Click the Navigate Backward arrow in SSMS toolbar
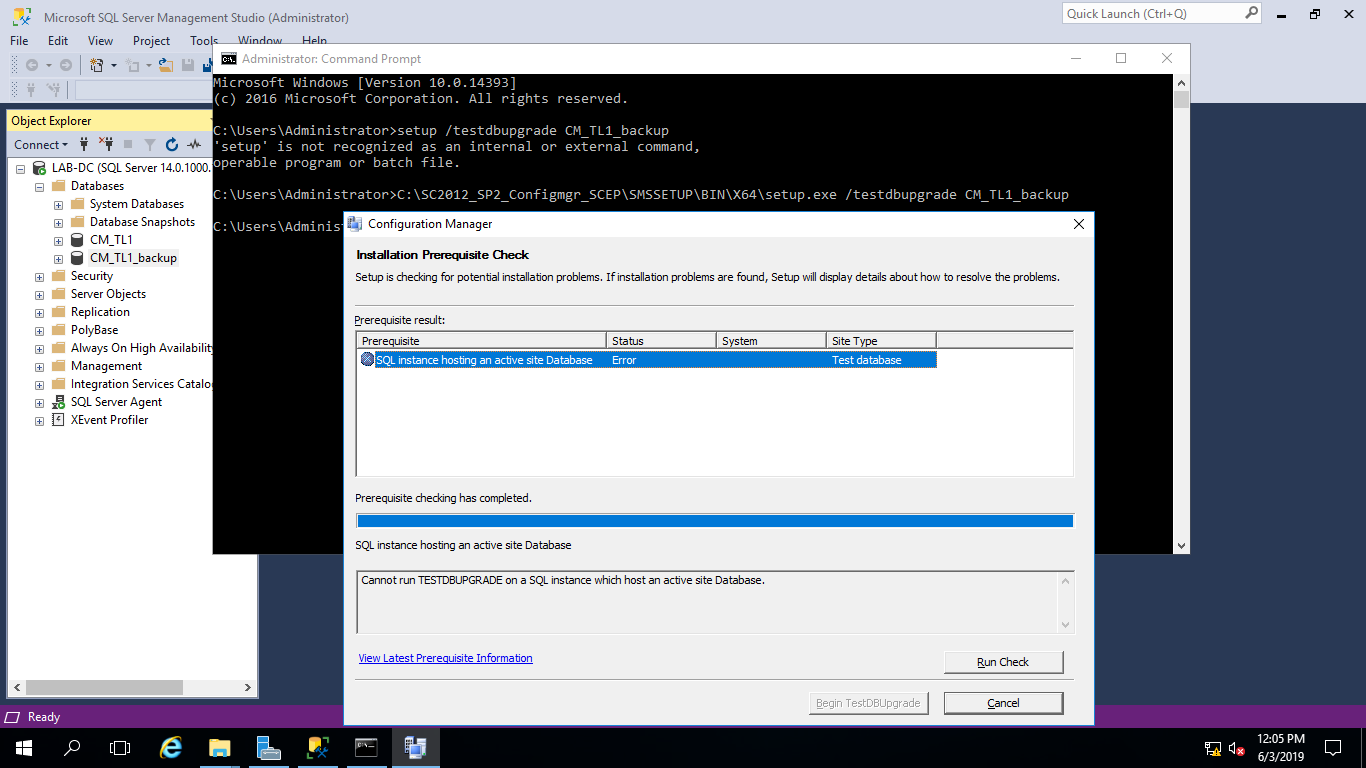Image resolution: width=1366 pixels, height=768 pixels. pos(32,65)
